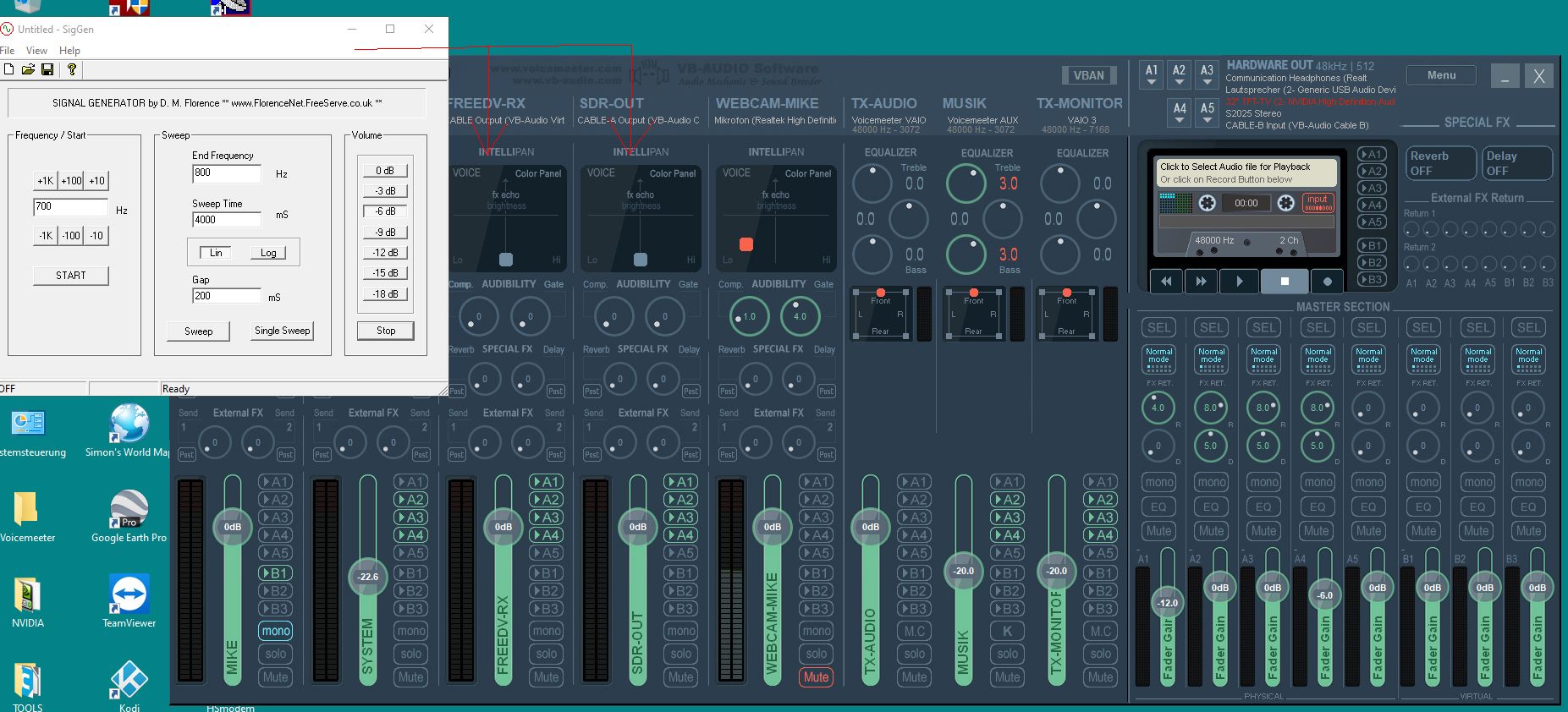The image size is (1568, 712).
Task: Click the MUSIK strip fader at -20.0
Action: tap(964, 571)
